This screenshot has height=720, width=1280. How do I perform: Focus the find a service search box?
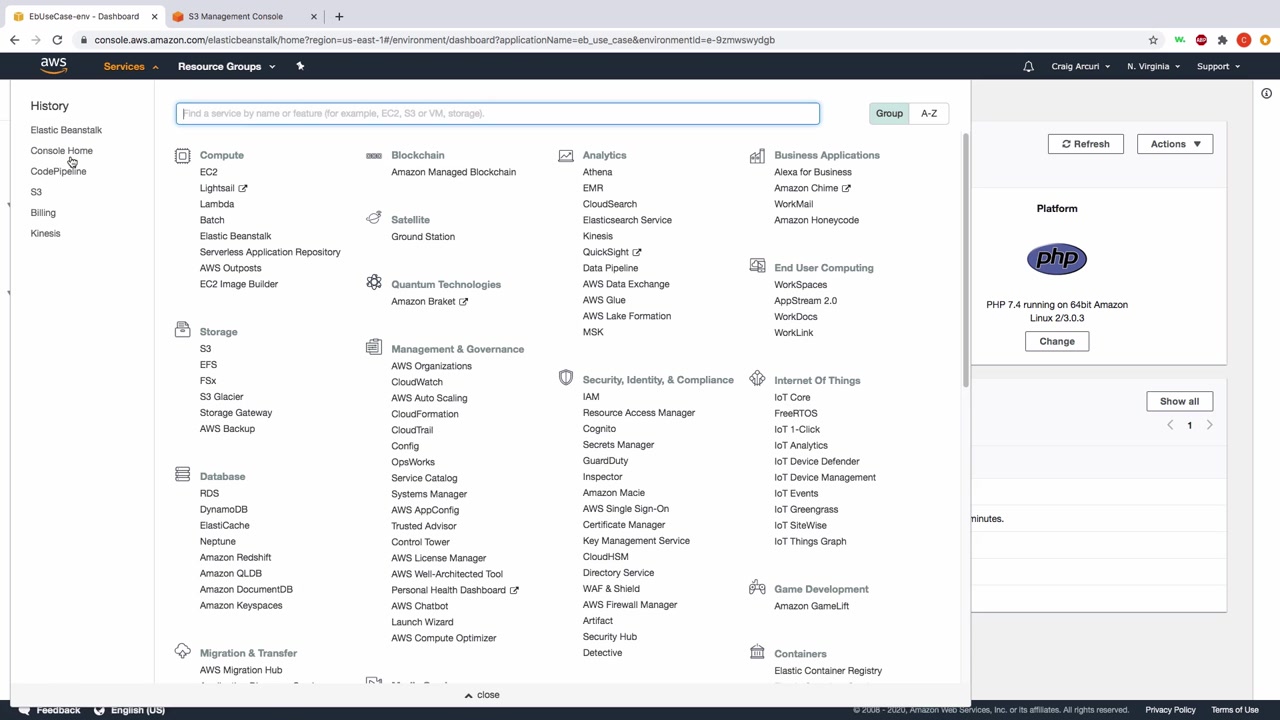(498, 113)
